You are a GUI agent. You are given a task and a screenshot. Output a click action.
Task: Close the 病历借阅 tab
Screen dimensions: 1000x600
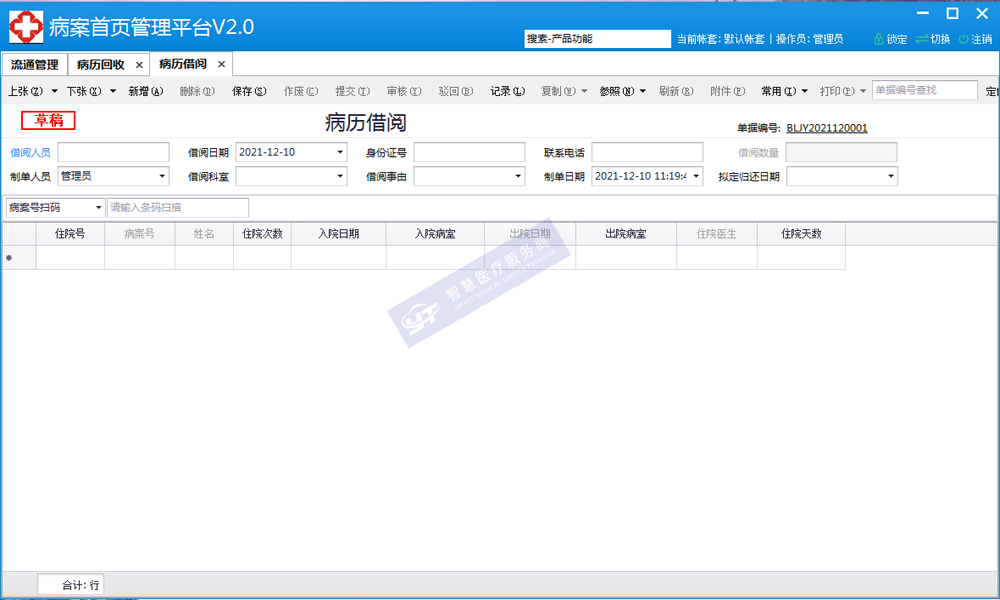coord(222,64)
